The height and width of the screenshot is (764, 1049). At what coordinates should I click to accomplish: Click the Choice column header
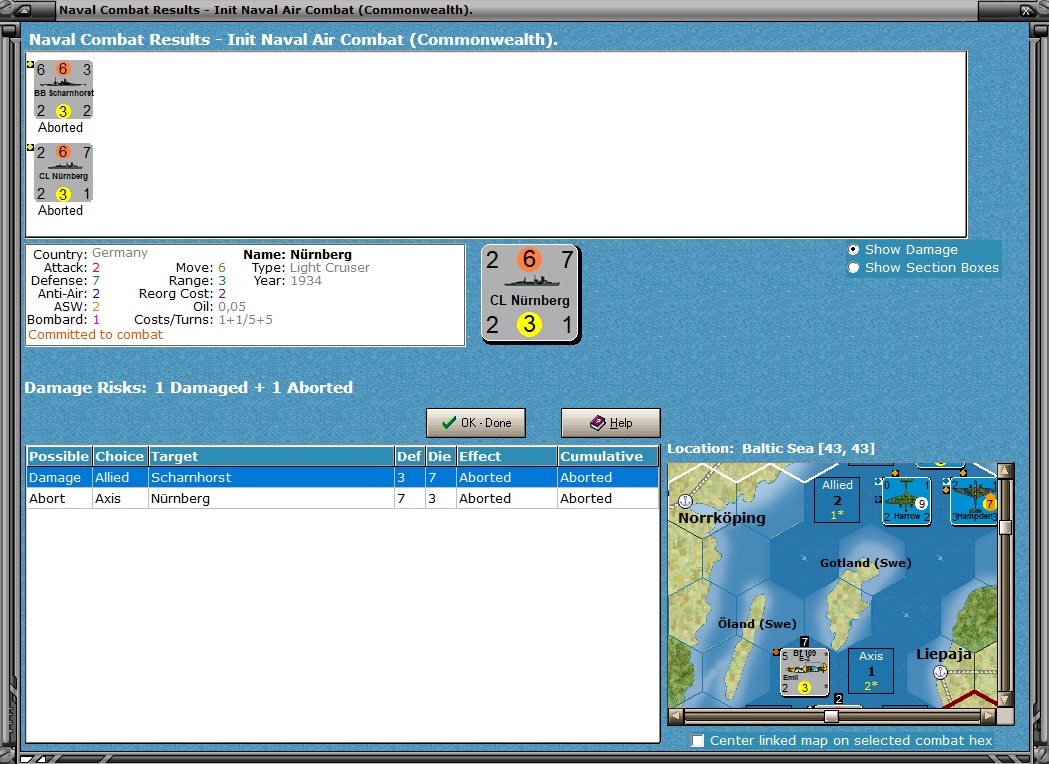pyautogui.click(x=120, y=456)
